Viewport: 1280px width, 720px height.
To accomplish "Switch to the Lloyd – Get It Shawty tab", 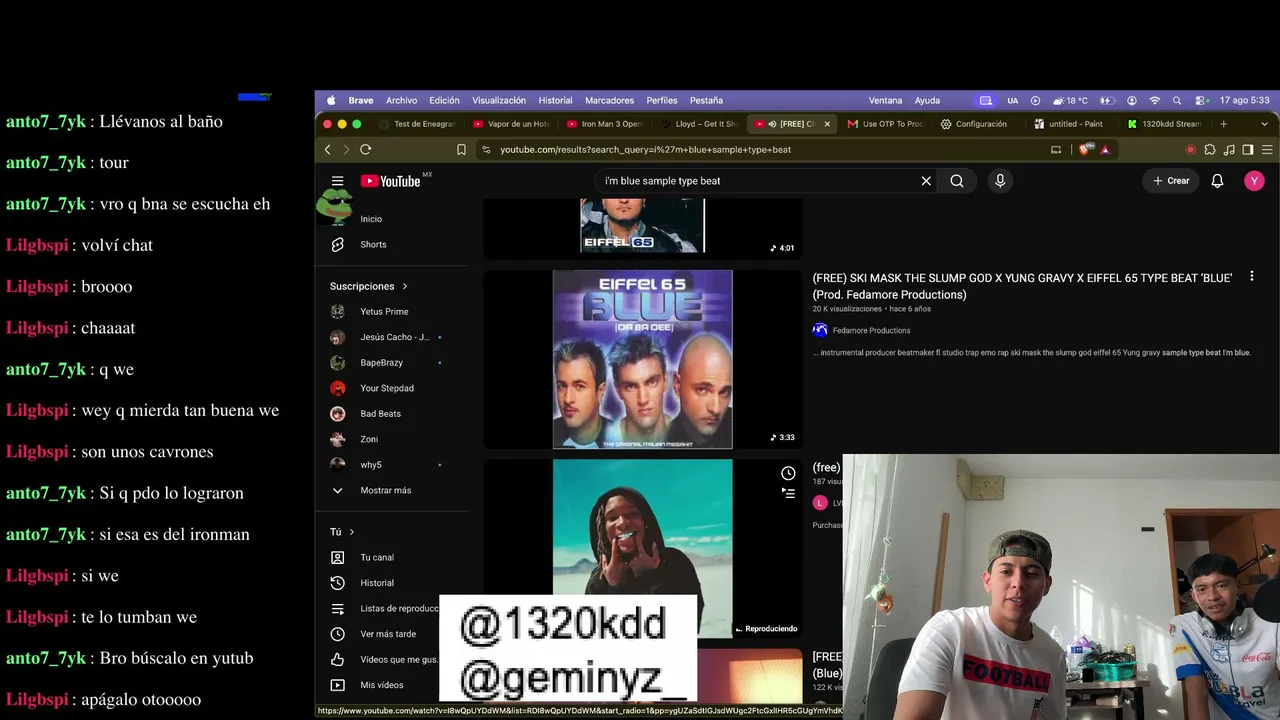I will tap(698, 124).
